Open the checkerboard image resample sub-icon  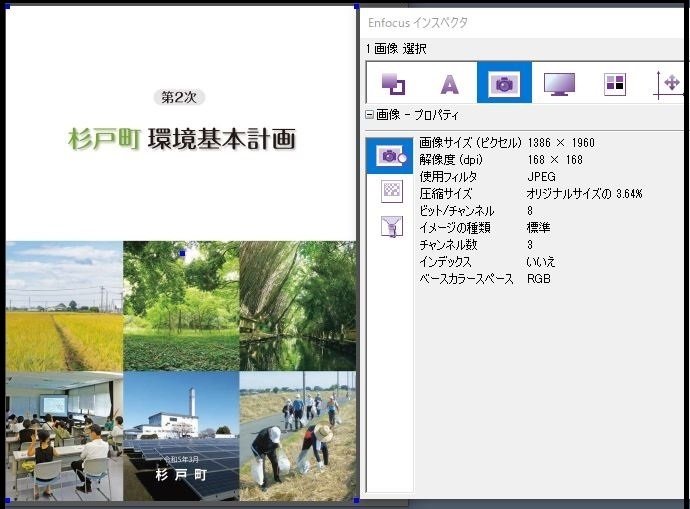[392, 191]
